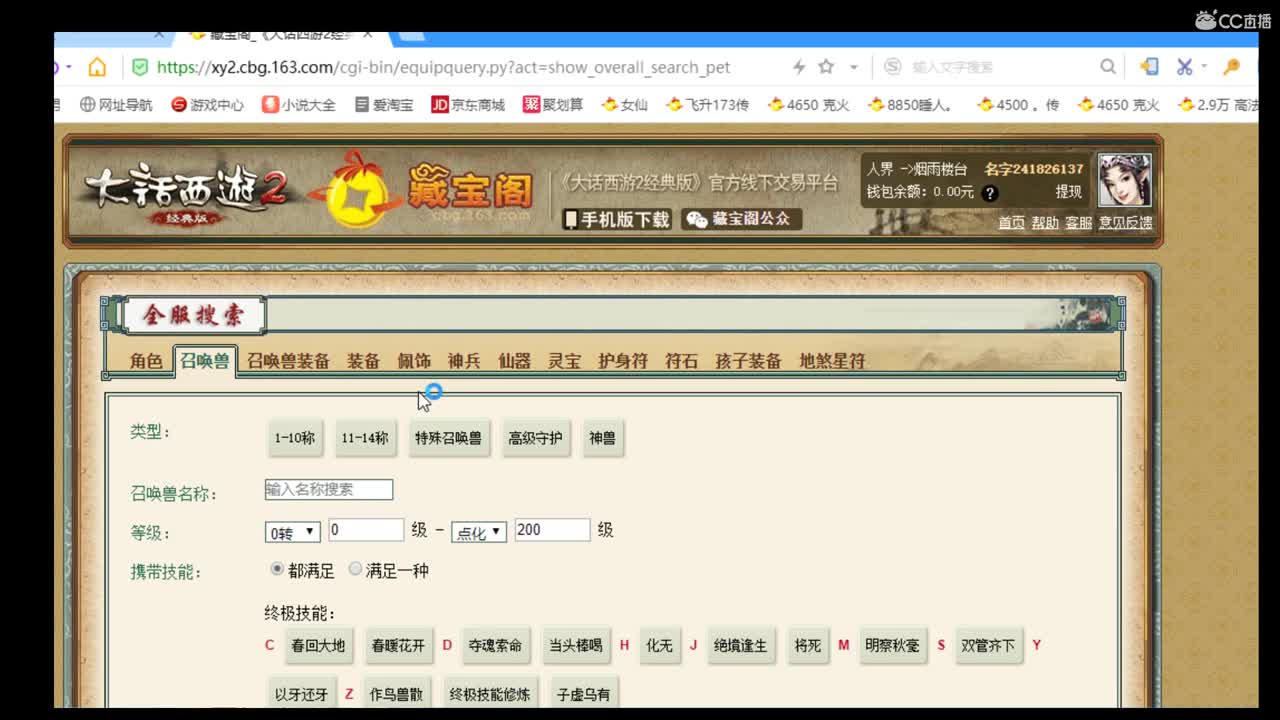Open the 女仙 bookmark

(625, 104)
